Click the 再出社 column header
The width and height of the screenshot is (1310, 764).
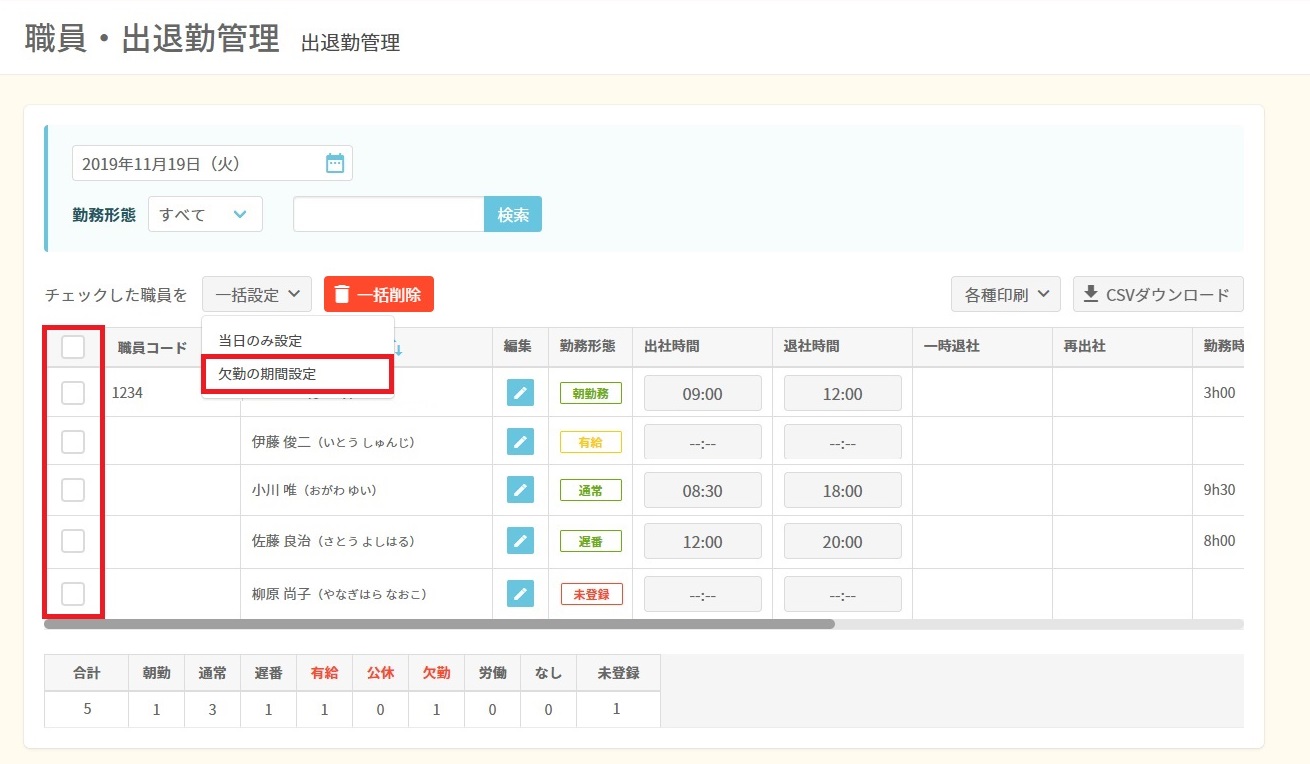click(1085, 346)
